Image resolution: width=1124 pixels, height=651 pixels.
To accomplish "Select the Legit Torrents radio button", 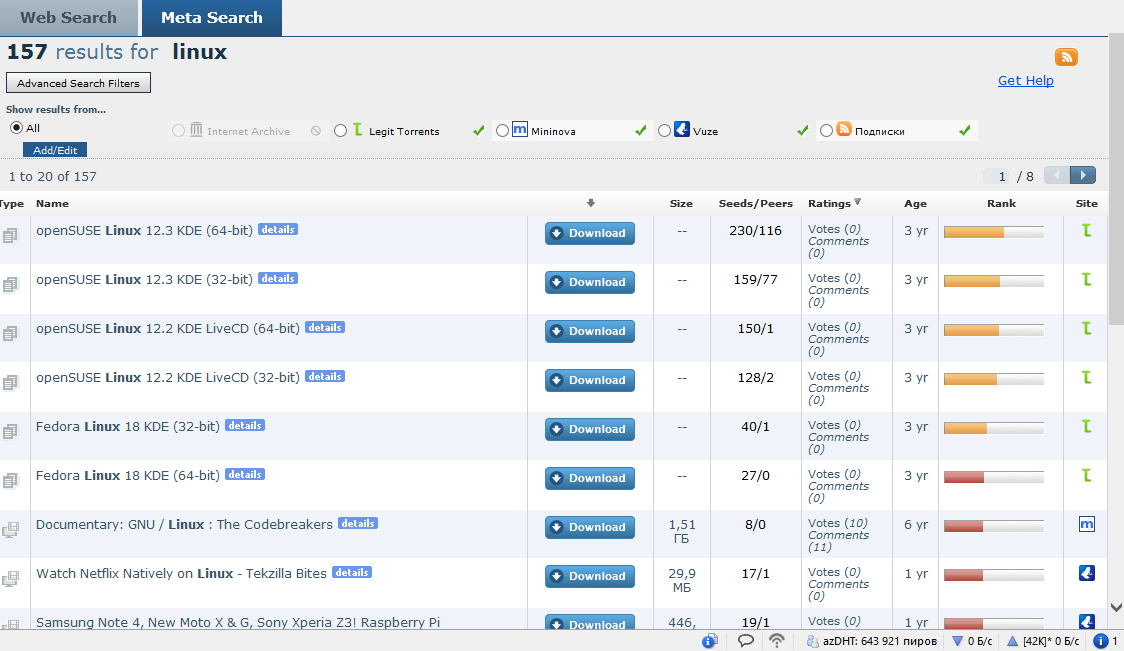I will pyautogui.click(x=341, y=131).
